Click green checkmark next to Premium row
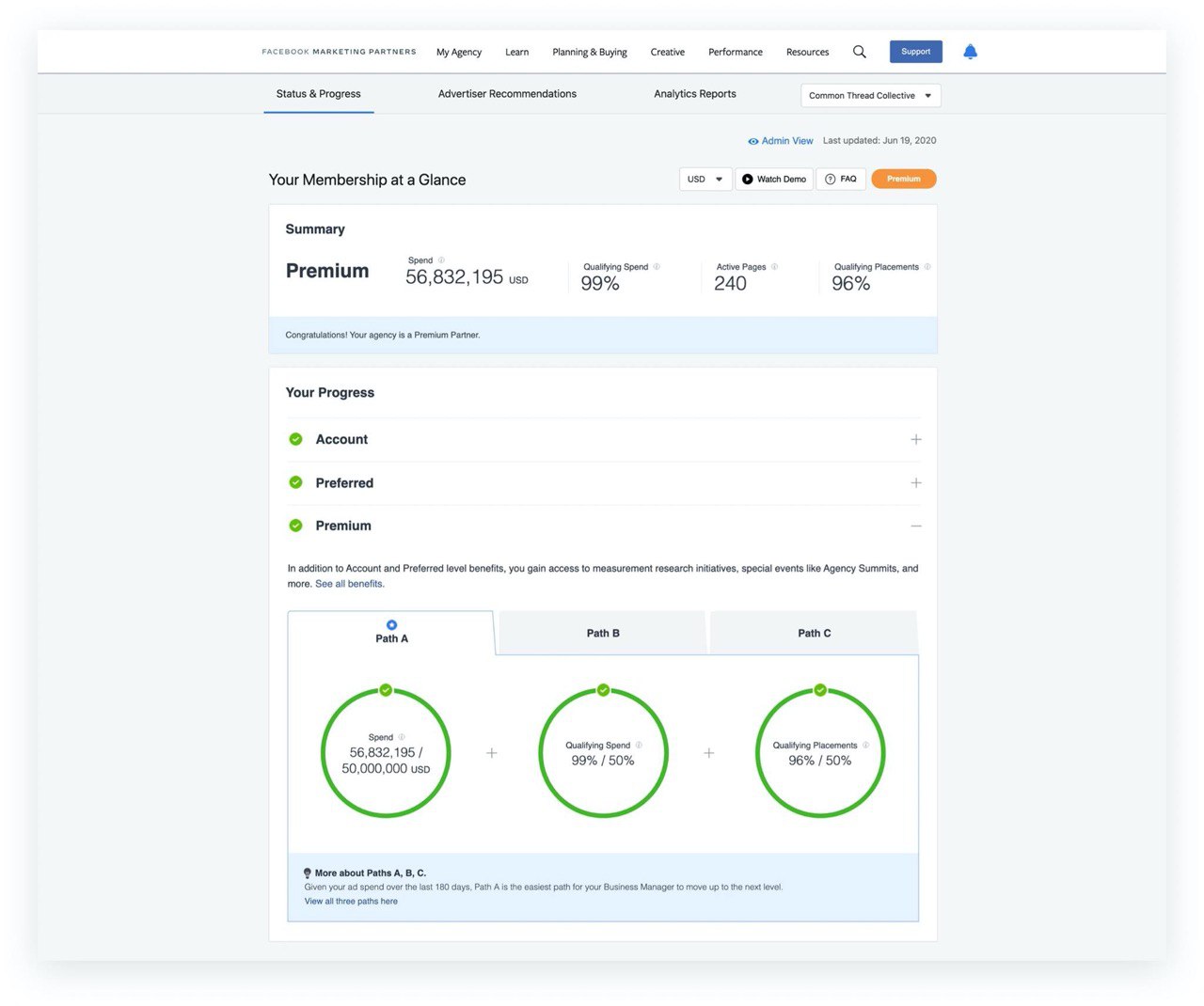The height and width of the screenshot is (1006, 1204). (295, 526)
